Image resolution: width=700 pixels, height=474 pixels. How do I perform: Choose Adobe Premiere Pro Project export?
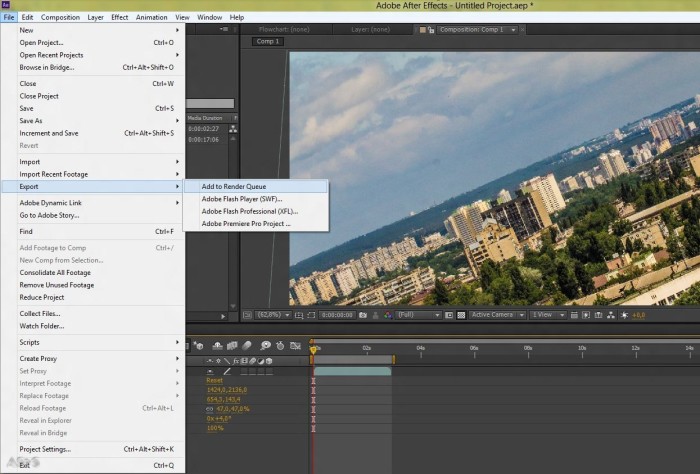pos(256,224)
